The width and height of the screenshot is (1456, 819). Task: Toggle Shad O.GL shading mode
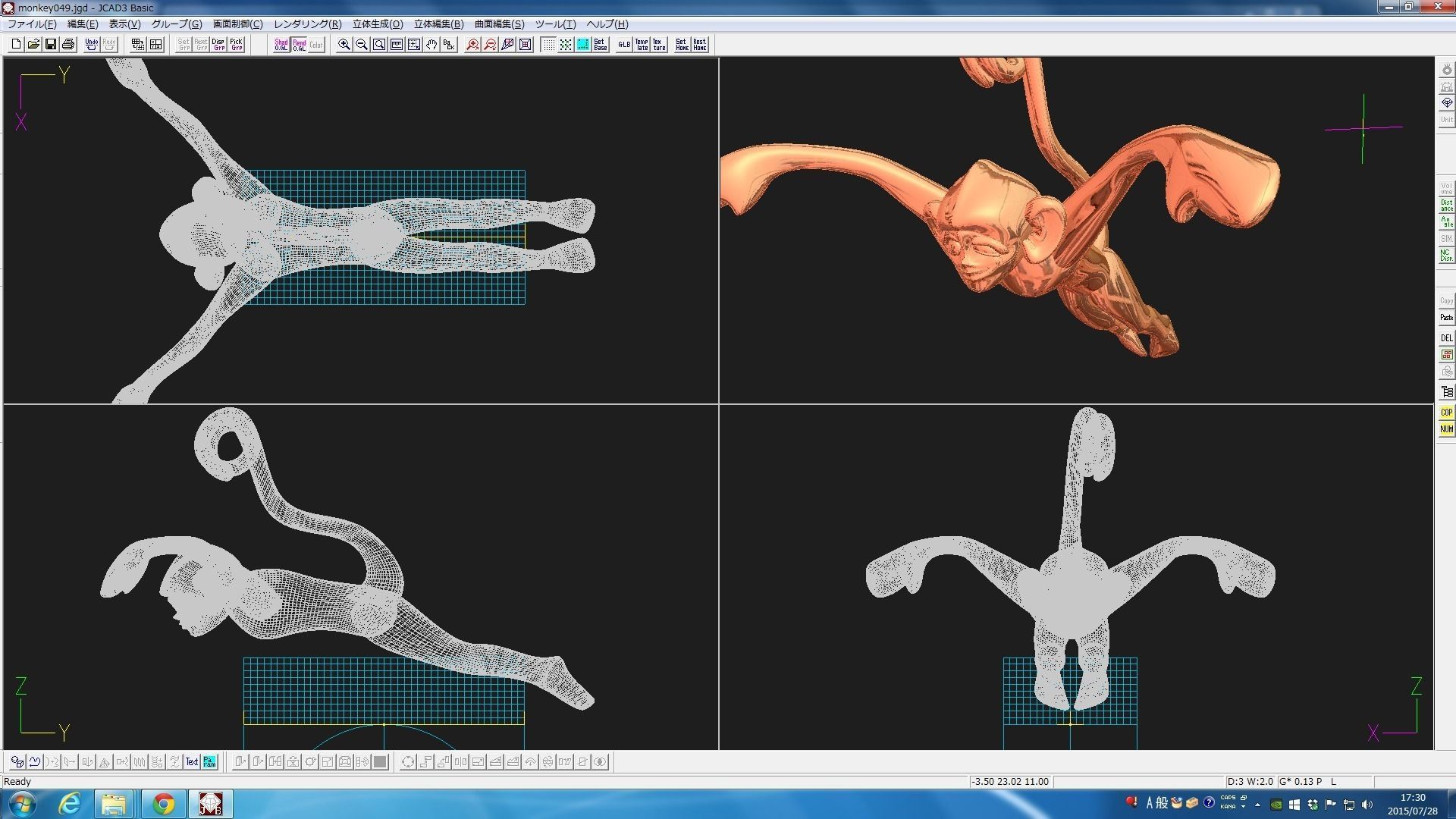point(281,45)
